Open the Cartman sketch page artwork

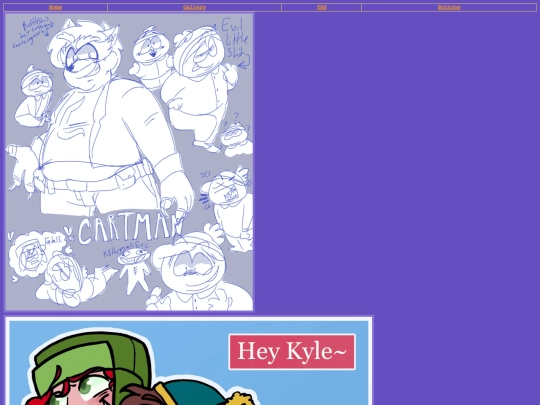(x=129, y=162)
